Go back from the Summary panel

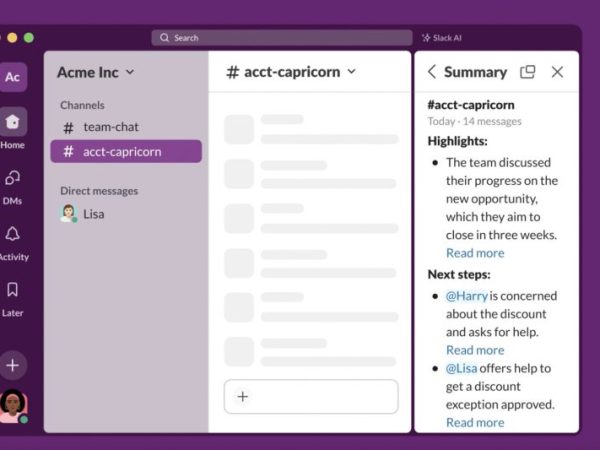(x=432, y=72)
